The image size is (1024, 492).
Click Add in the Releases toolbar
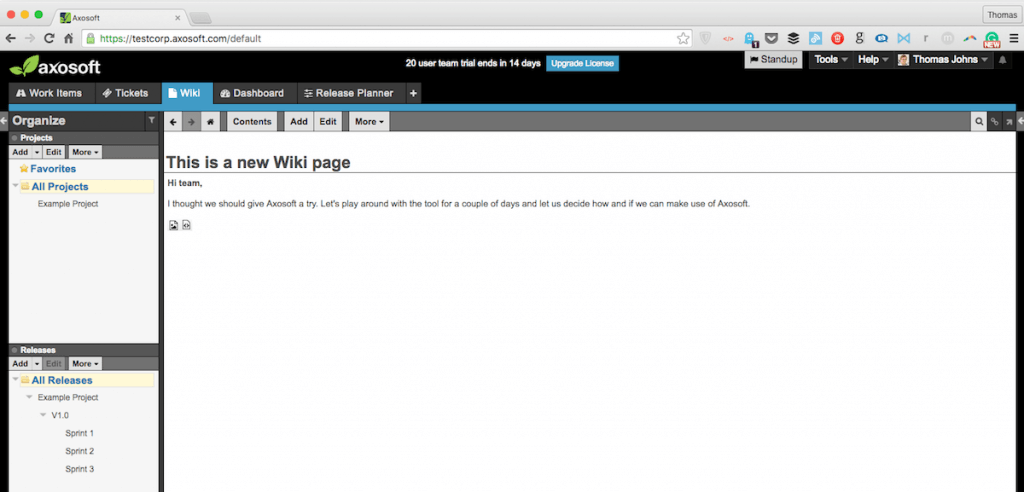coord(20,363)
